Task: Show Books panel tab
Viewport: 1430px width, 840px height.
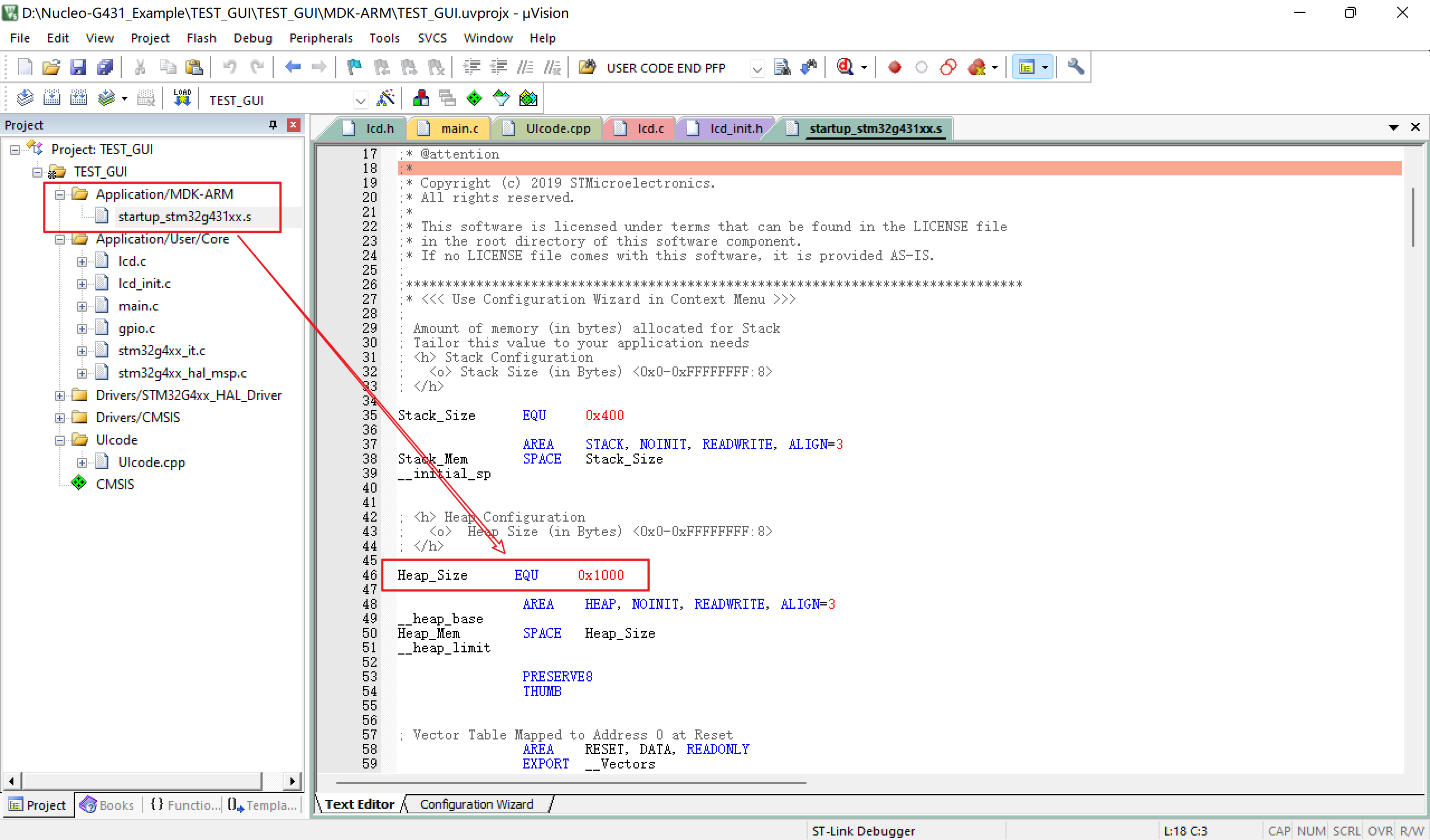Action: pos(108,805)
